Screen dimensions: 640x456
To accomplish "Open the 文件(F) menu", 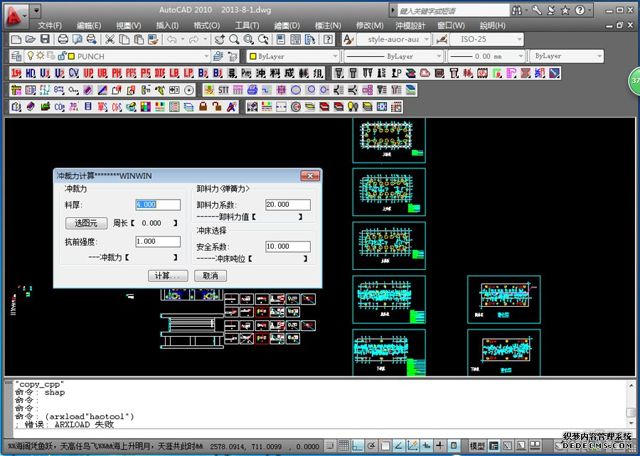I will [50, 26].
